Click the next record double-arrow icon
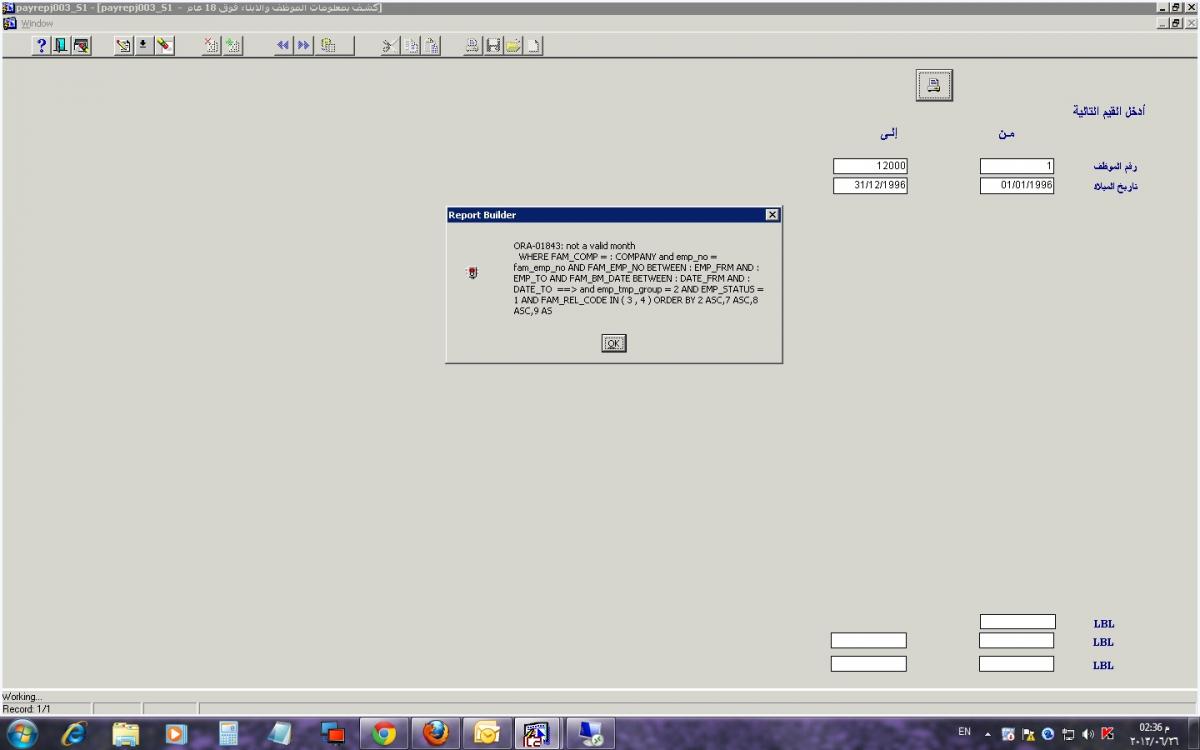The height and width of the screenshot is (750, 1200). 303,45
